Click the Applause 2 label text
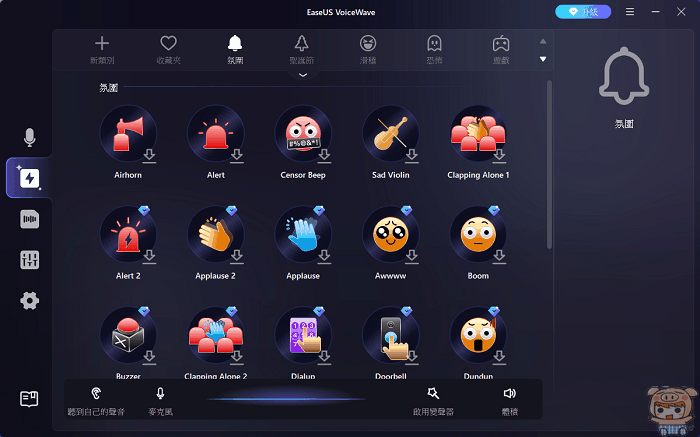 (x=215, y=276)
